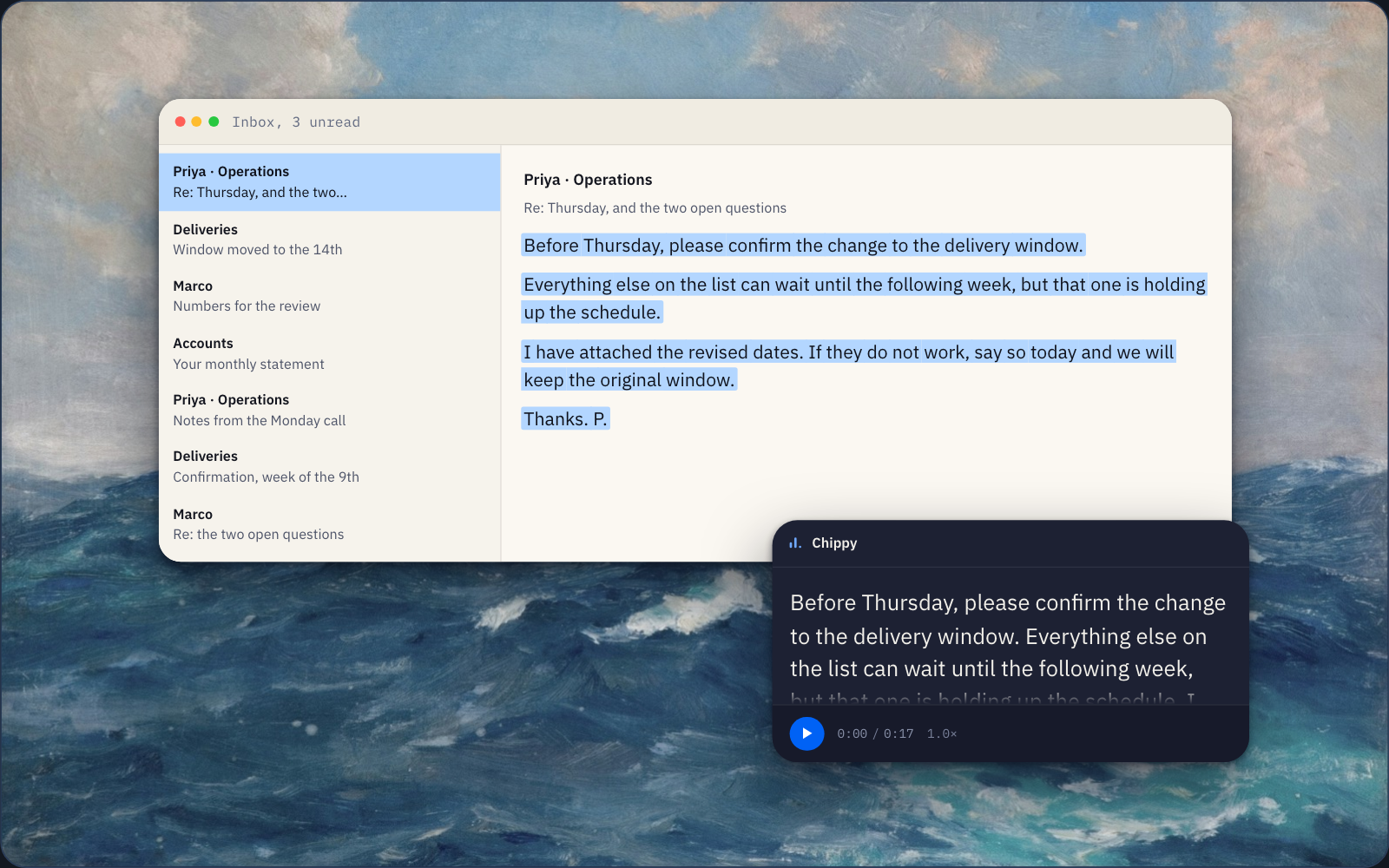This screenshot has height=868, width=1389.
Task: Close the Inbox window with red button
Action: 181,122
